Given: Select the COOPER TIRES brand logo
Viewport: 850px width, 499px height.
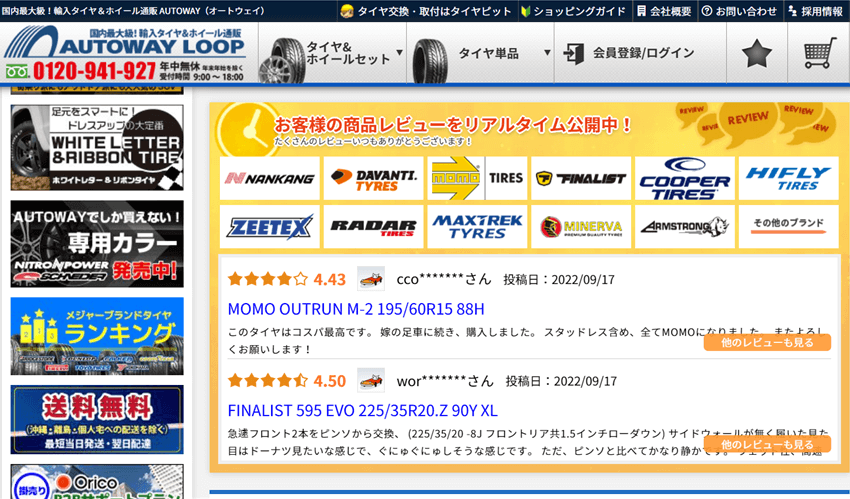Looking at the screenshot, I should 685,178.
